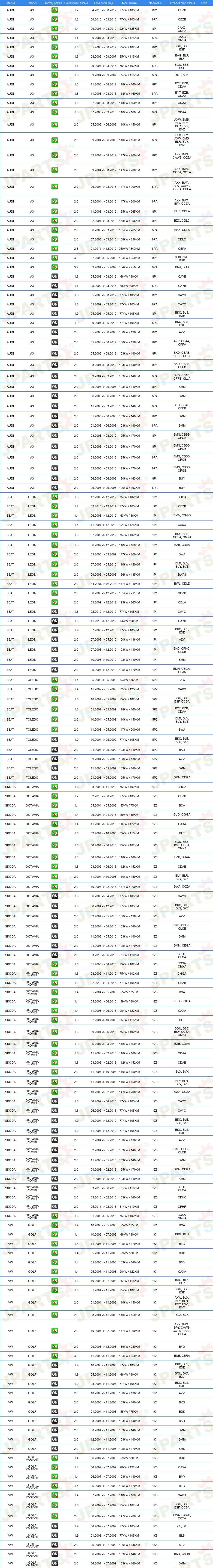Click petrol icon in Seat Leon BXW, CGGB row
Image resolution: width=213 pixels, height=1568 pixels.
tap(55, 516)
